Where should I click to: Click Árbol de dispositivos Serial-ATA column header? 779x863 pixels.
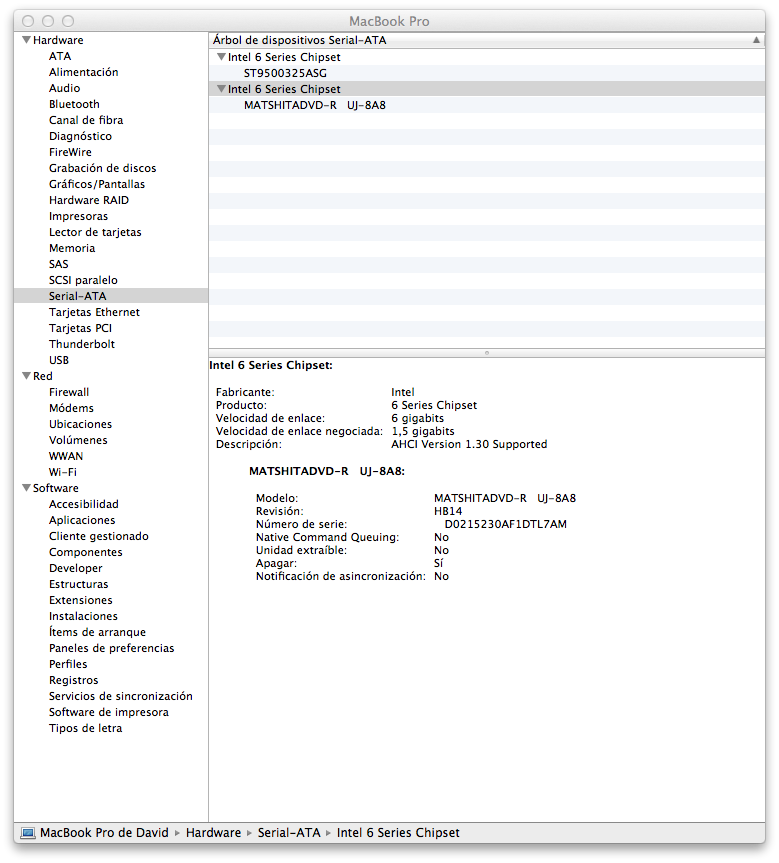click(x=487, y=40)
